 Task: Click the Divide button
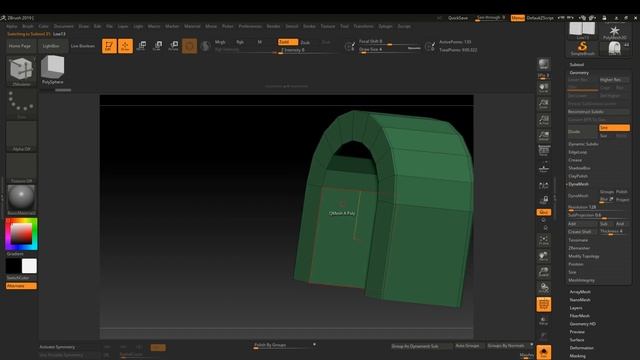[583, 131]
